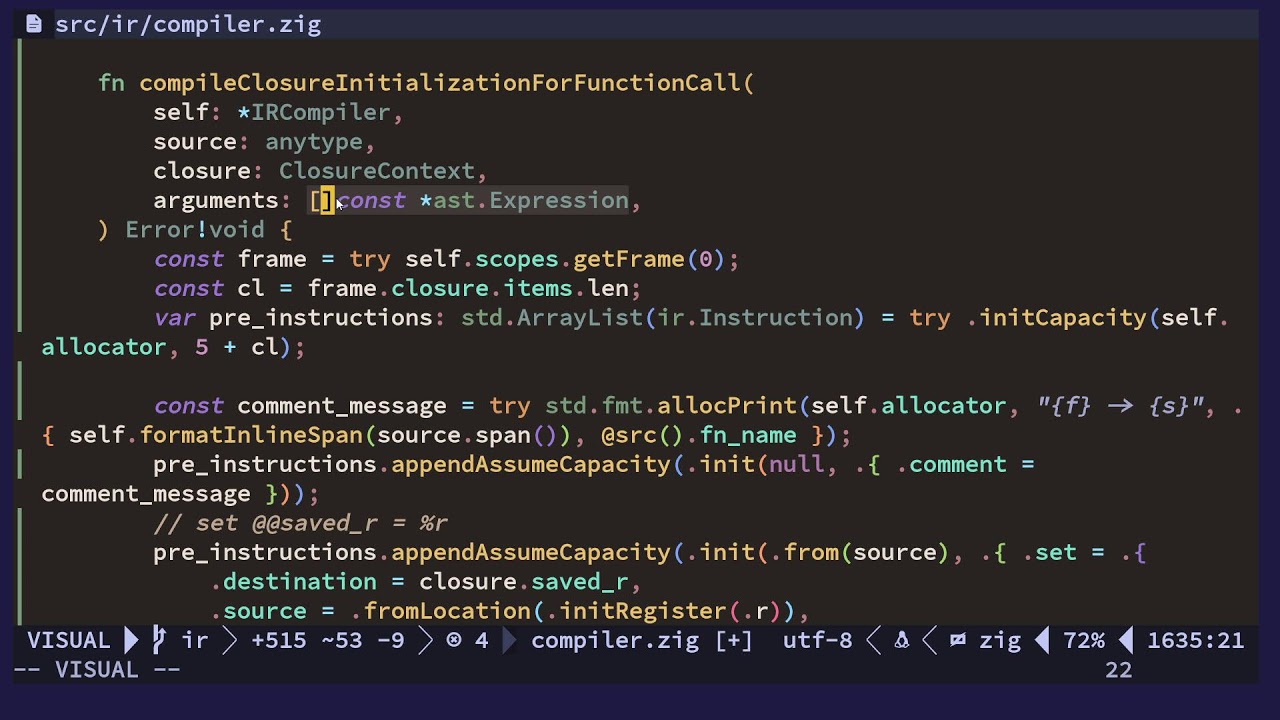Click the 22 selection count in the command line
Screen dimensions: 1280x720
click(x=1118, y=670)
